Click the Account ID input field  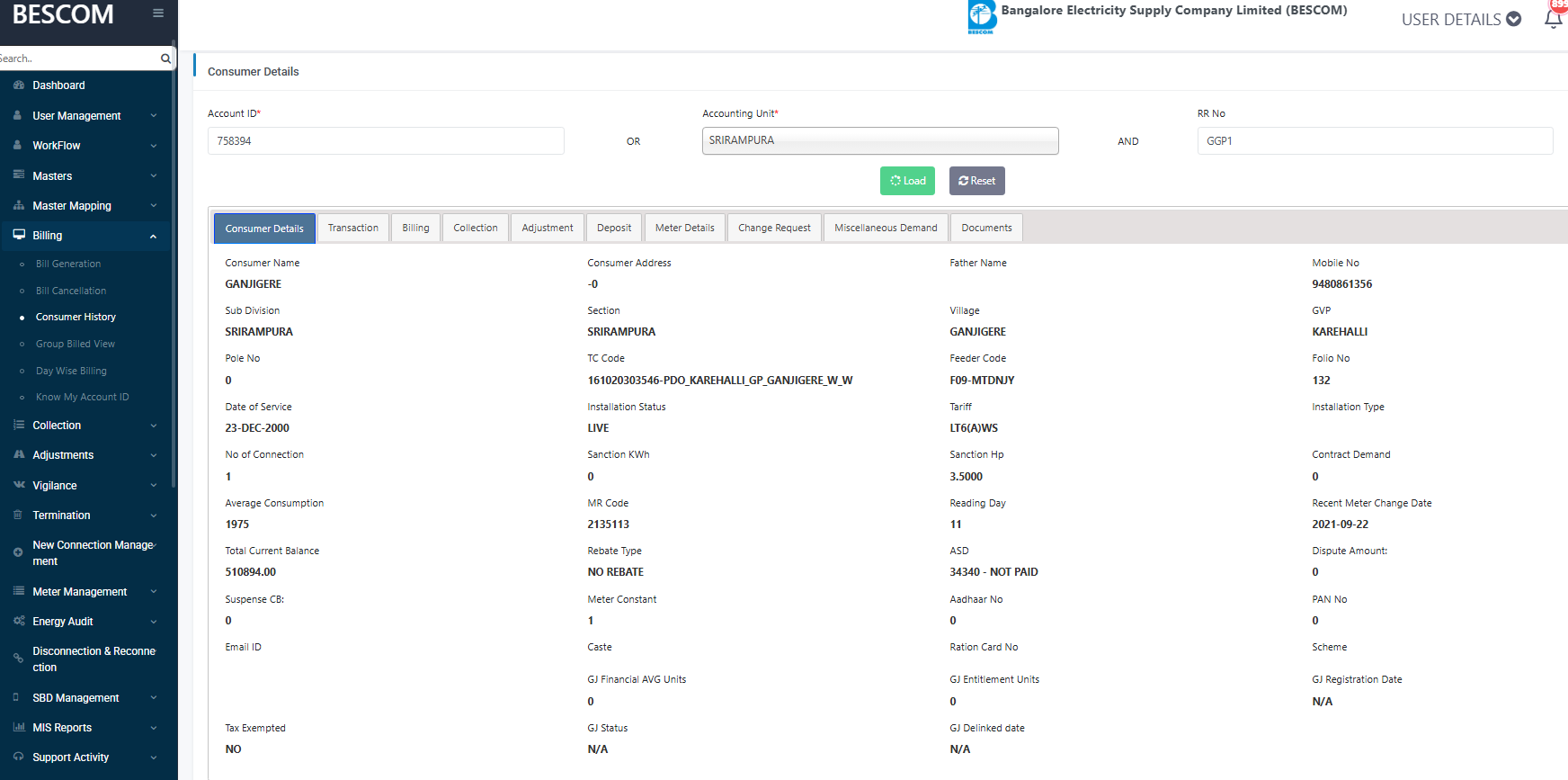386,140
